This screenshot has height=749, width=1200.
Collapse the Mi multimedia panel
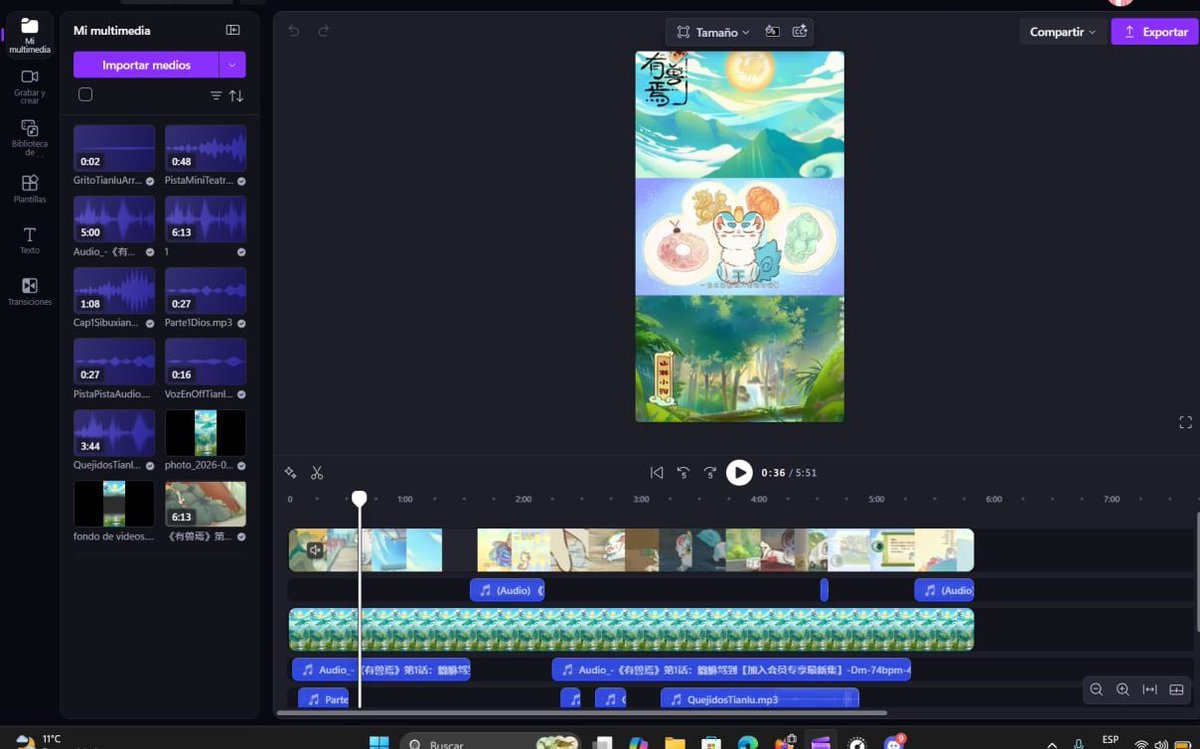(233, 30)
